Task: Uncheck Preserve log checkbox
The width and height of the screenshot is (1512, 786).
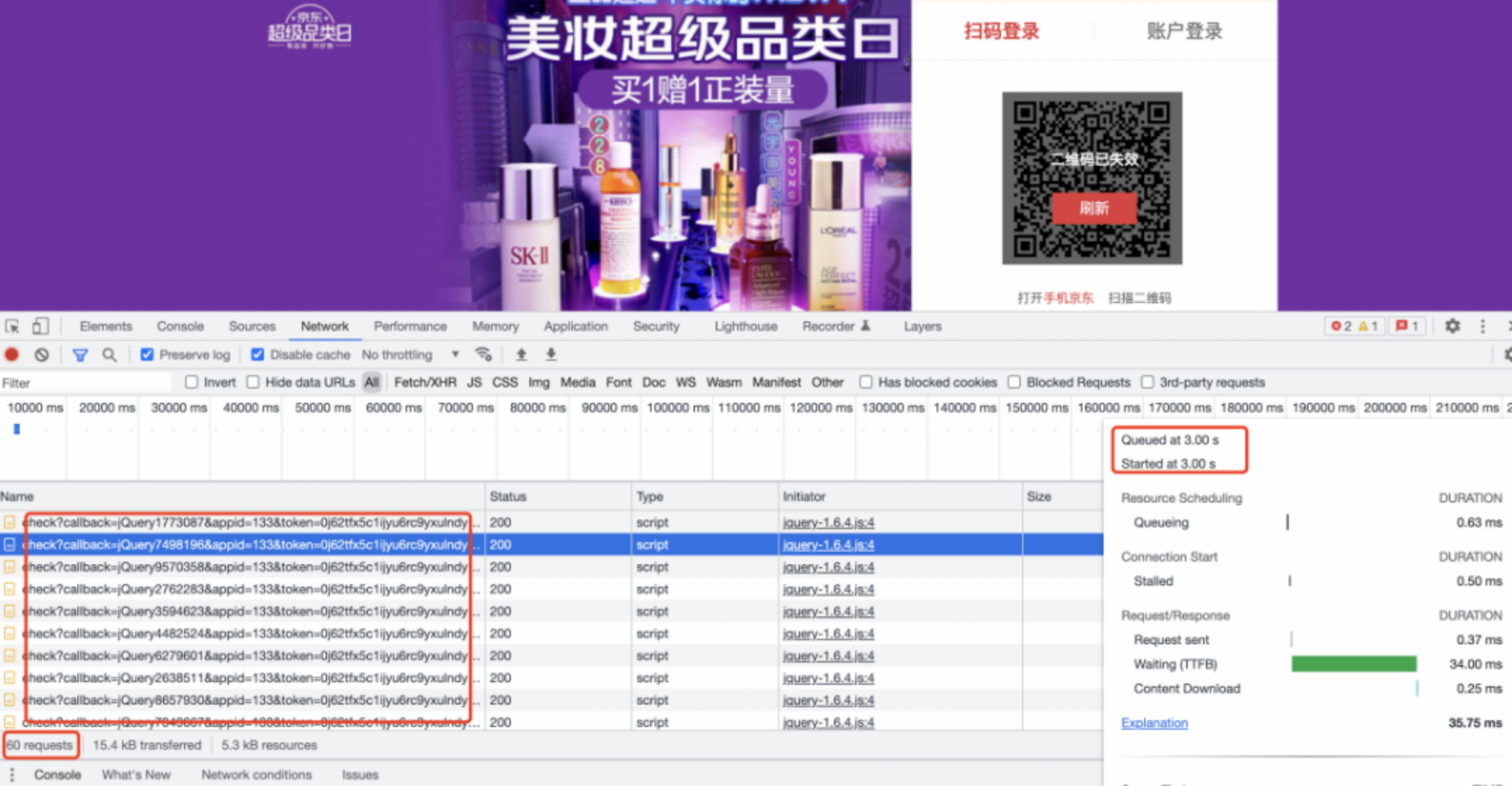Action: 147,354
